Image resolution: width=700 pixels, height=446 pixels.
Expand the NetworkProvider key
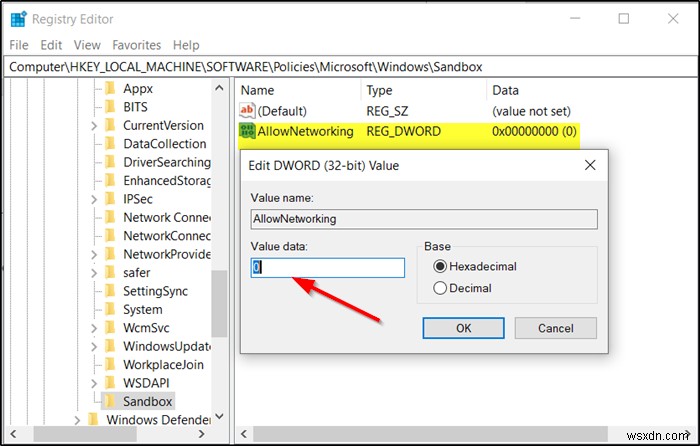pyautogui.click(x=94, y=254)
